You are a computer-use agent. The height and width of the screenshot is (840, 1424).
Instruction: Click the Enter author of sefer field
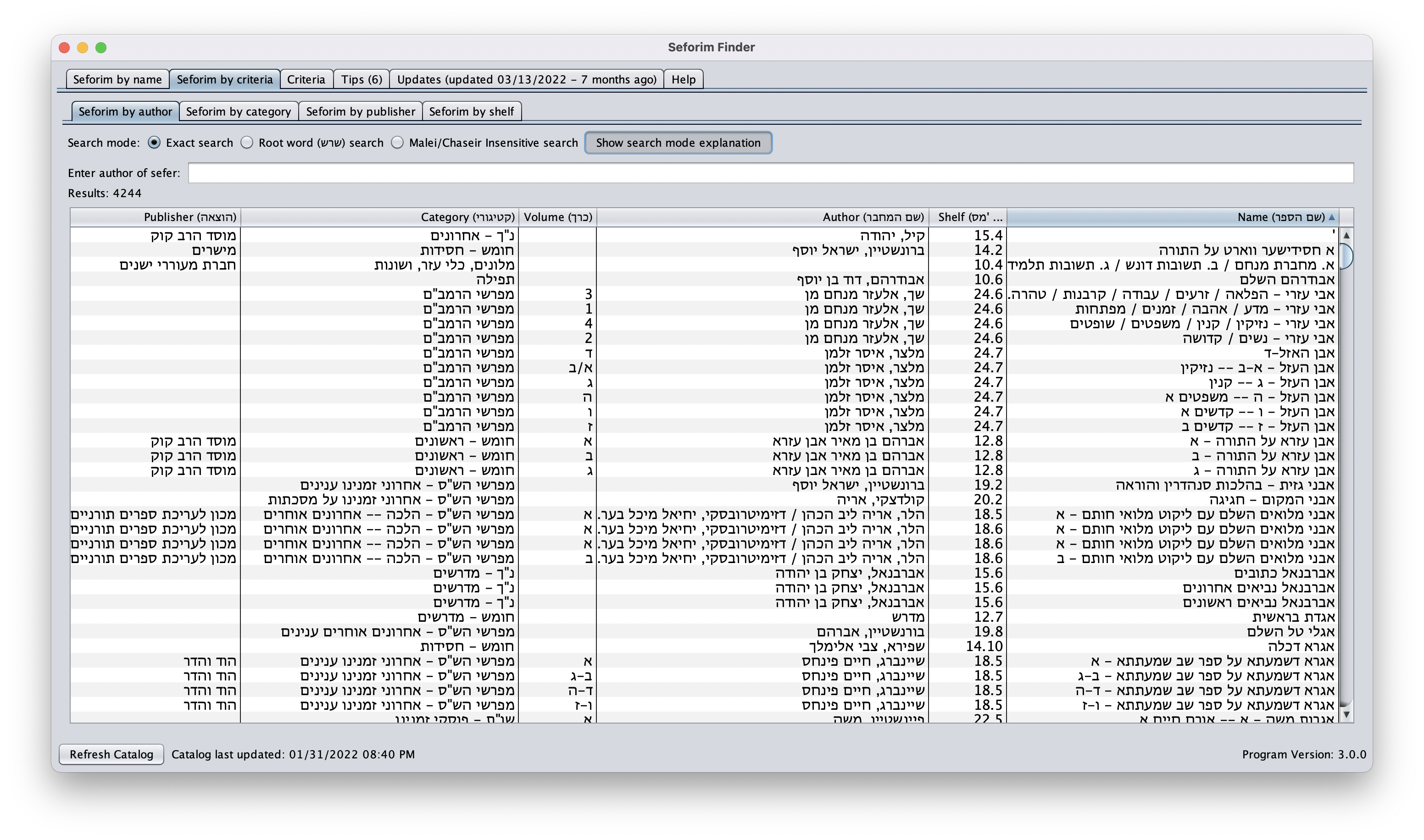coord(771,173)
